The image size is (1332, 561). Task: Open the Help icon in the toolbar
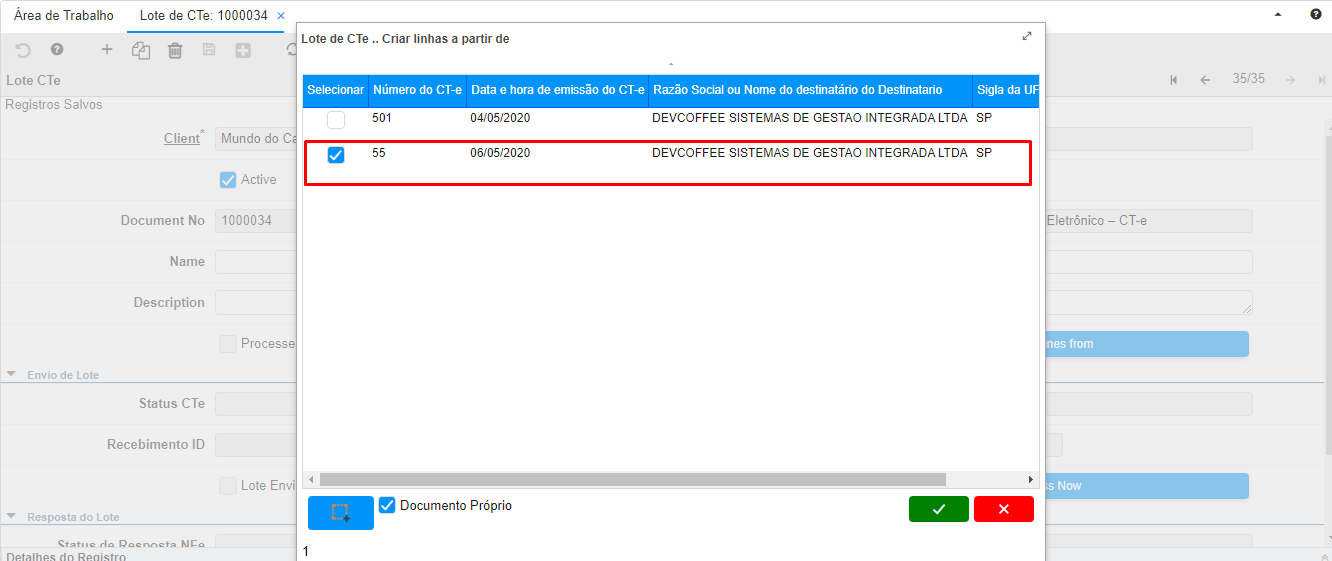[57, 49]
